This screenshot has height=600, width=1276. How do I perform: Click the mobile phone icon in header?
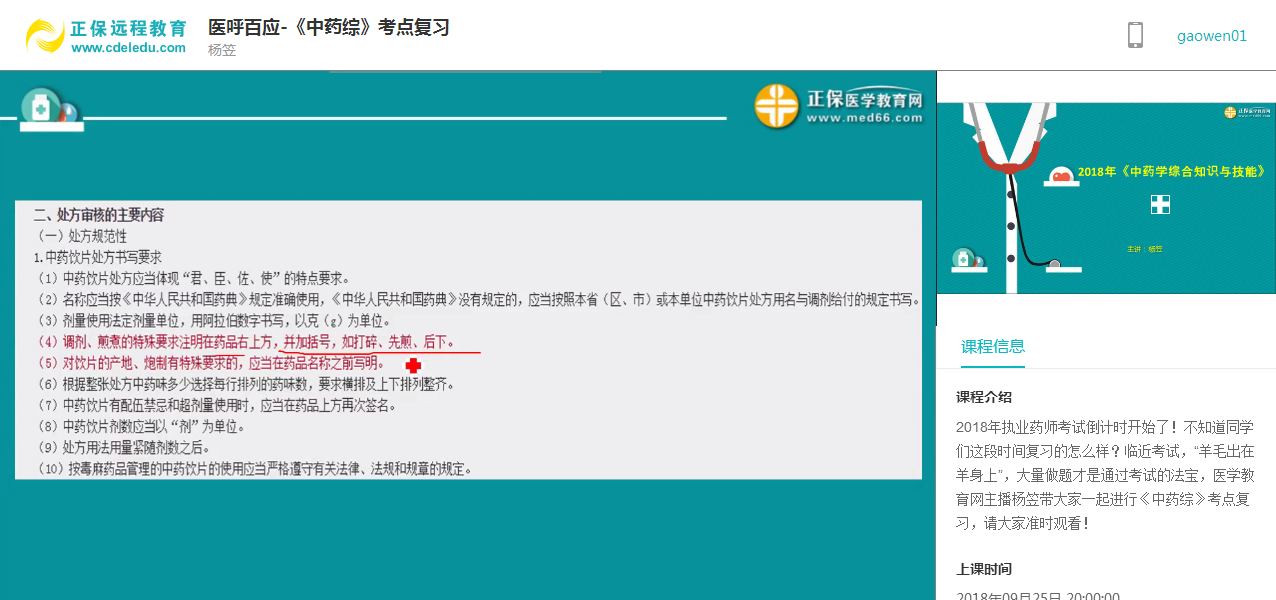pos(1135,36)
